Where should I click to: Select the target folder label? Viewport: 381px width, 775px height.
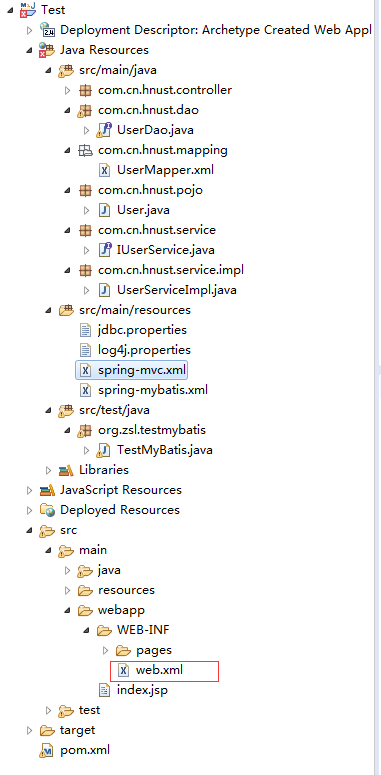[78, 731]
